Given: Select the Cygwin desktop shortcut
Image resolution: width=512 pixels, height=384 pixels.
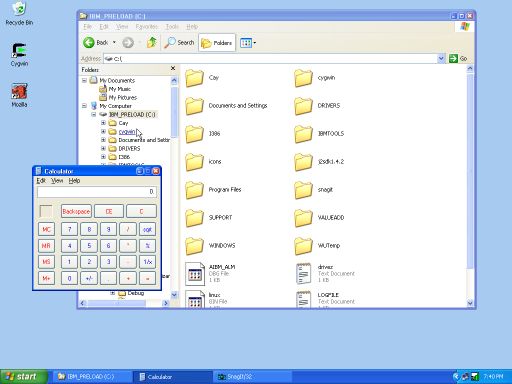Looking at the screenshot, I should pyautogui.click(x=19, y=55).
